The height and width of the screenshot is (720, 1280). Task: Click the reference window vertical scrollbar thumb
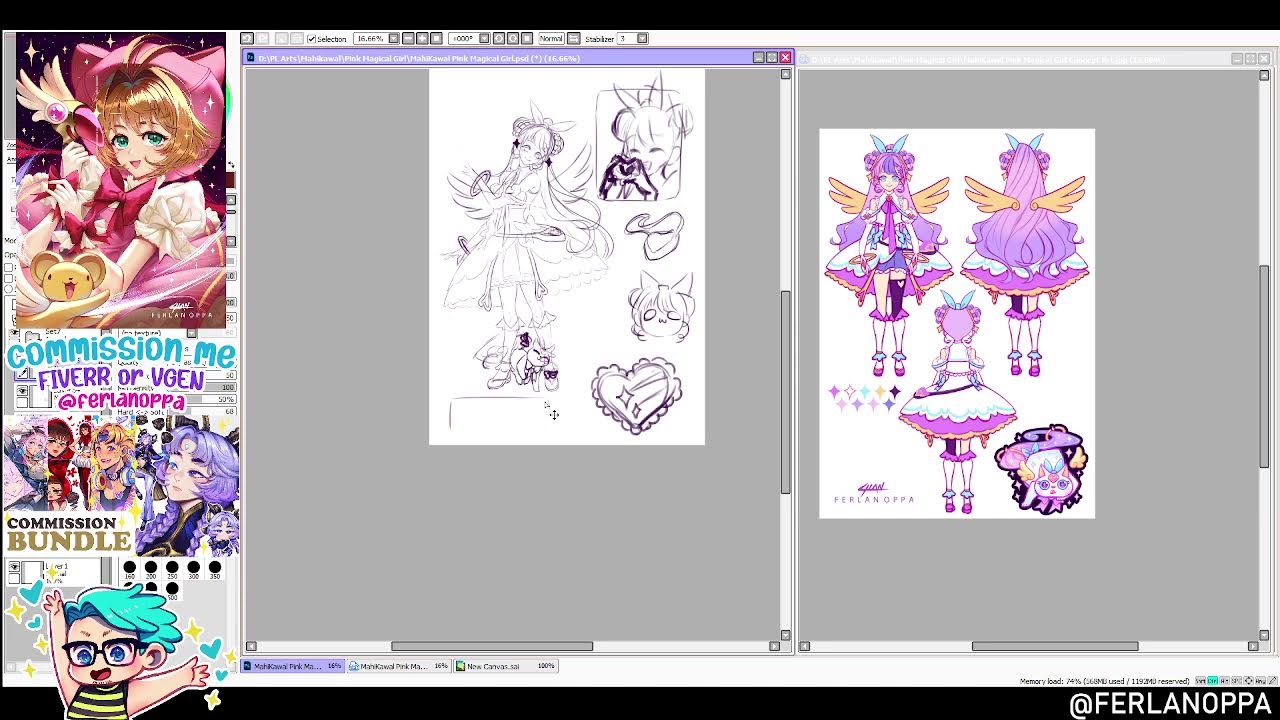click(1264, 365)
